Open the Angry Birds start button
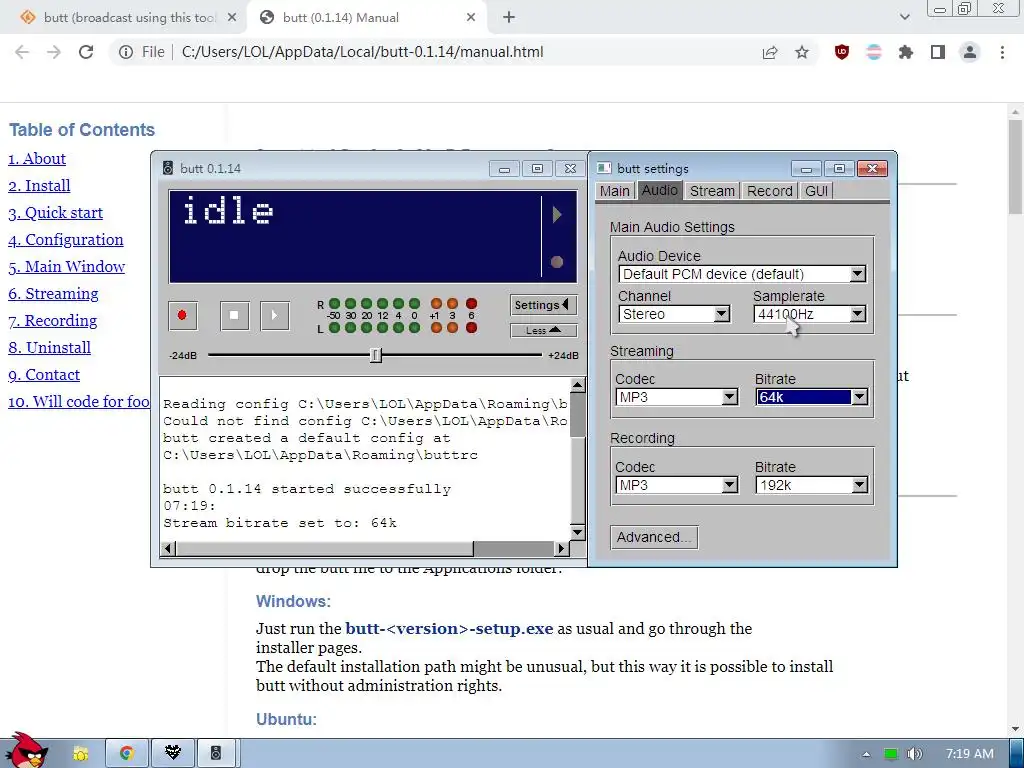1024x768 pixels. (26, 751)
